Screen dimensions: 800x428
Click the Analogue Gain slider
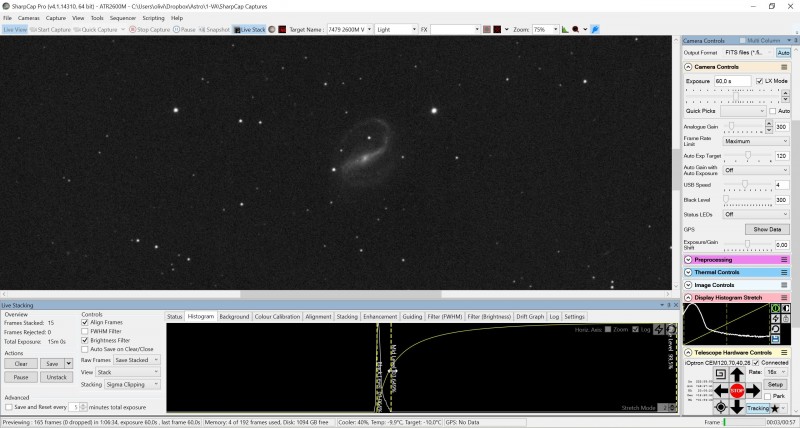click(x=745, y=127)
